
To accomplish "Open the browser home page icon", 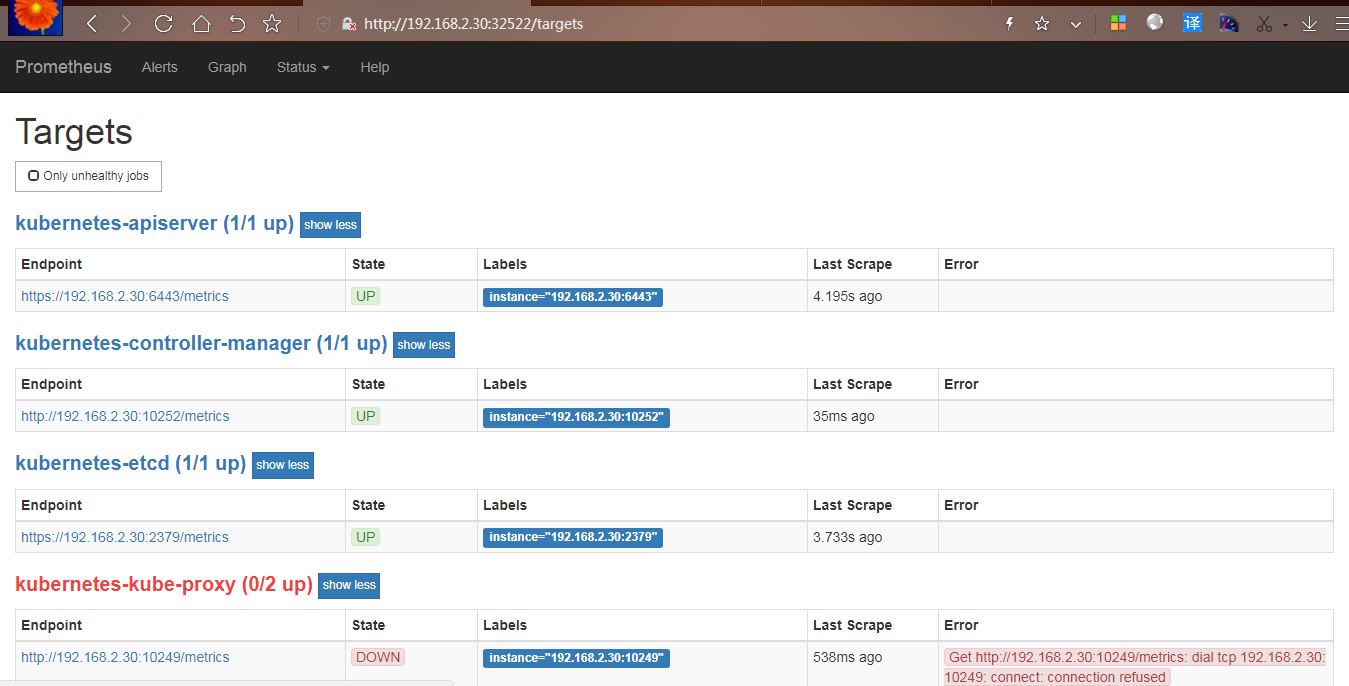I will (x=201, y=23).
